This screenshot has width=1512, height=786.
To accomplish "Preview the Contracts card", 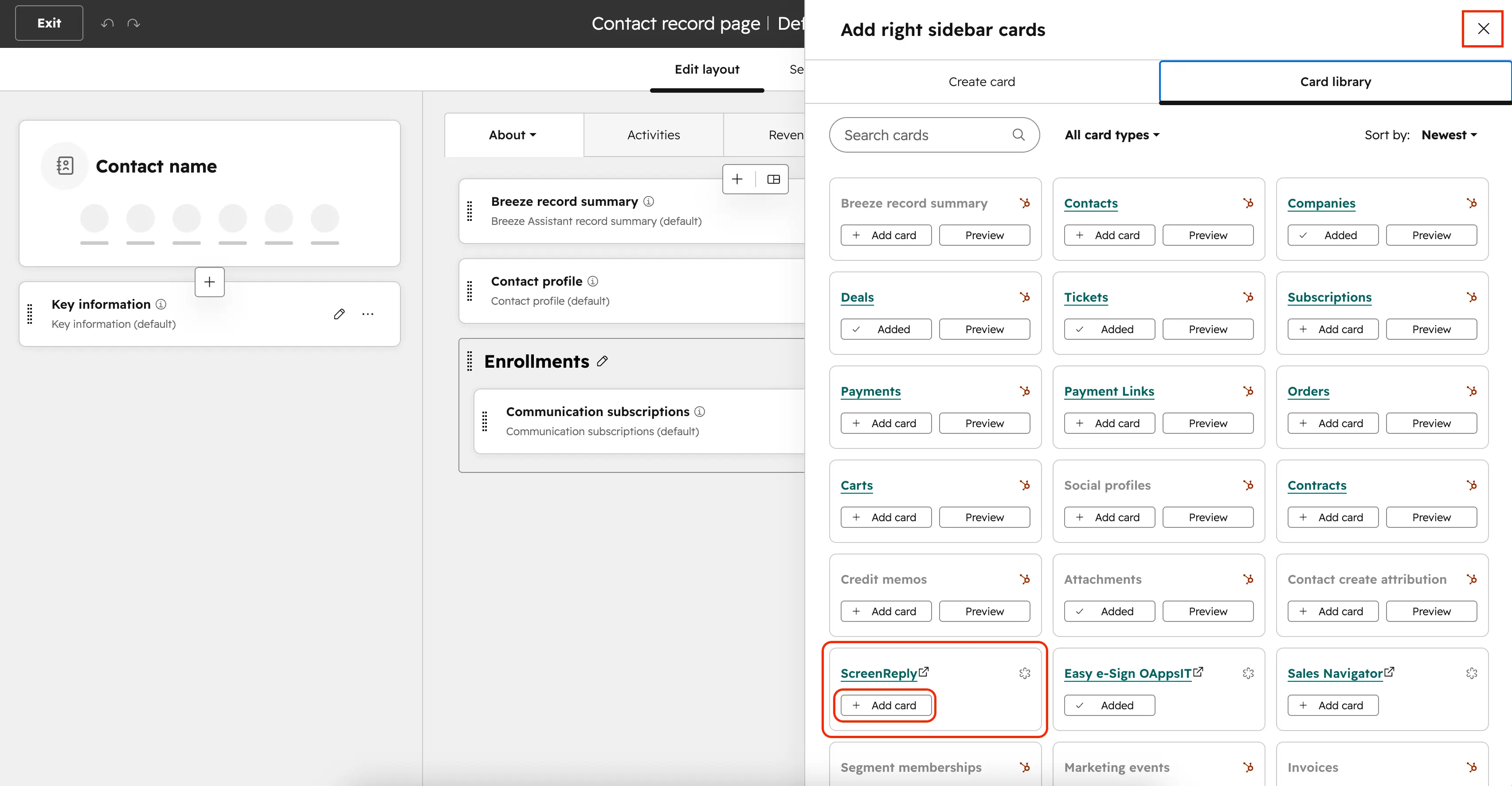I will [1432, 517].
